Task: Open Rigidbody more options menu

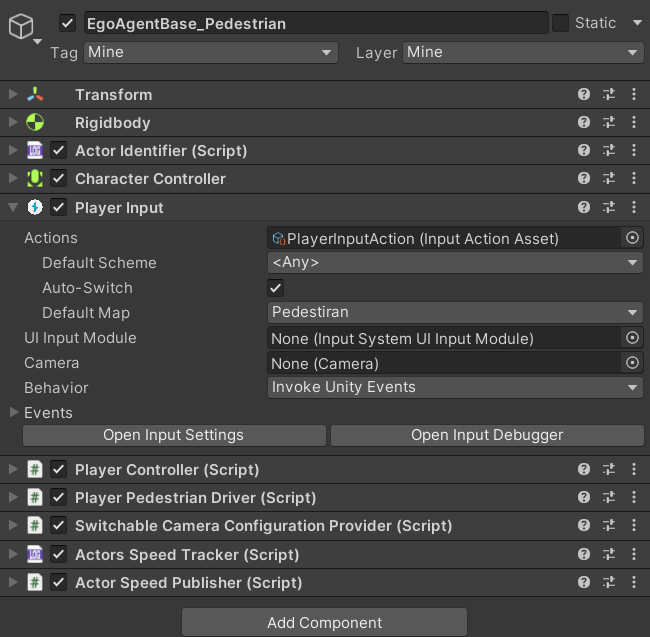Action: tap(634, 122)
